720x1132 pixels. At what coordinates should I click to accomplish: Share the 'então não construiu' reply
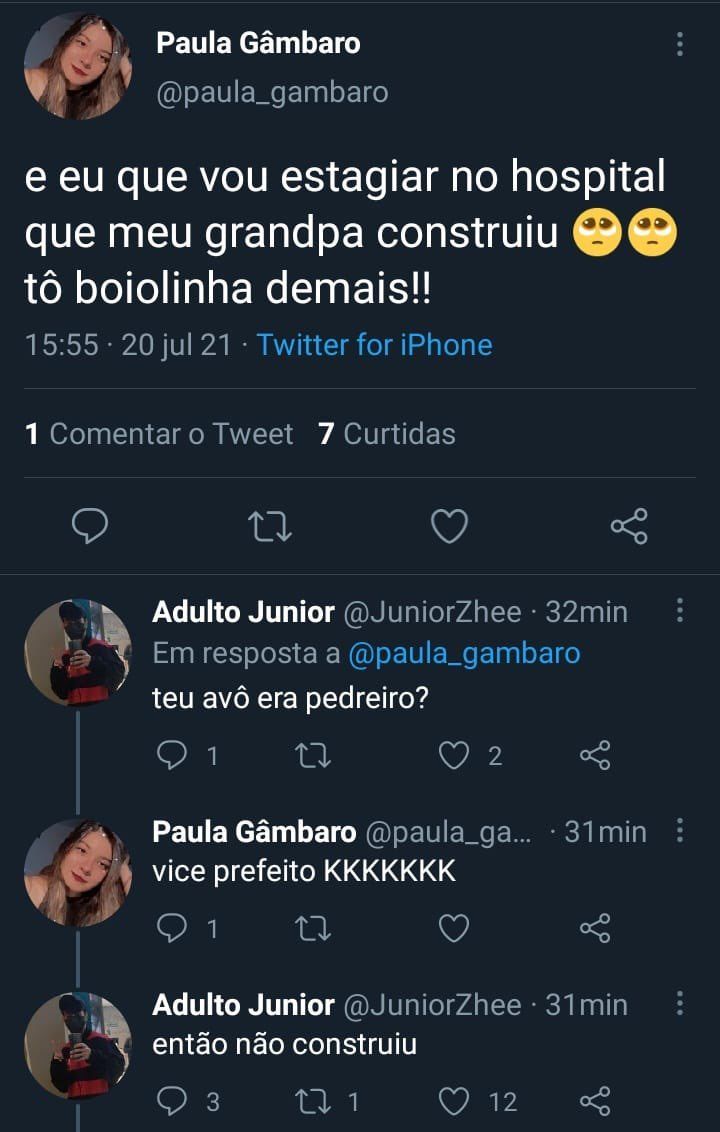595,1102
